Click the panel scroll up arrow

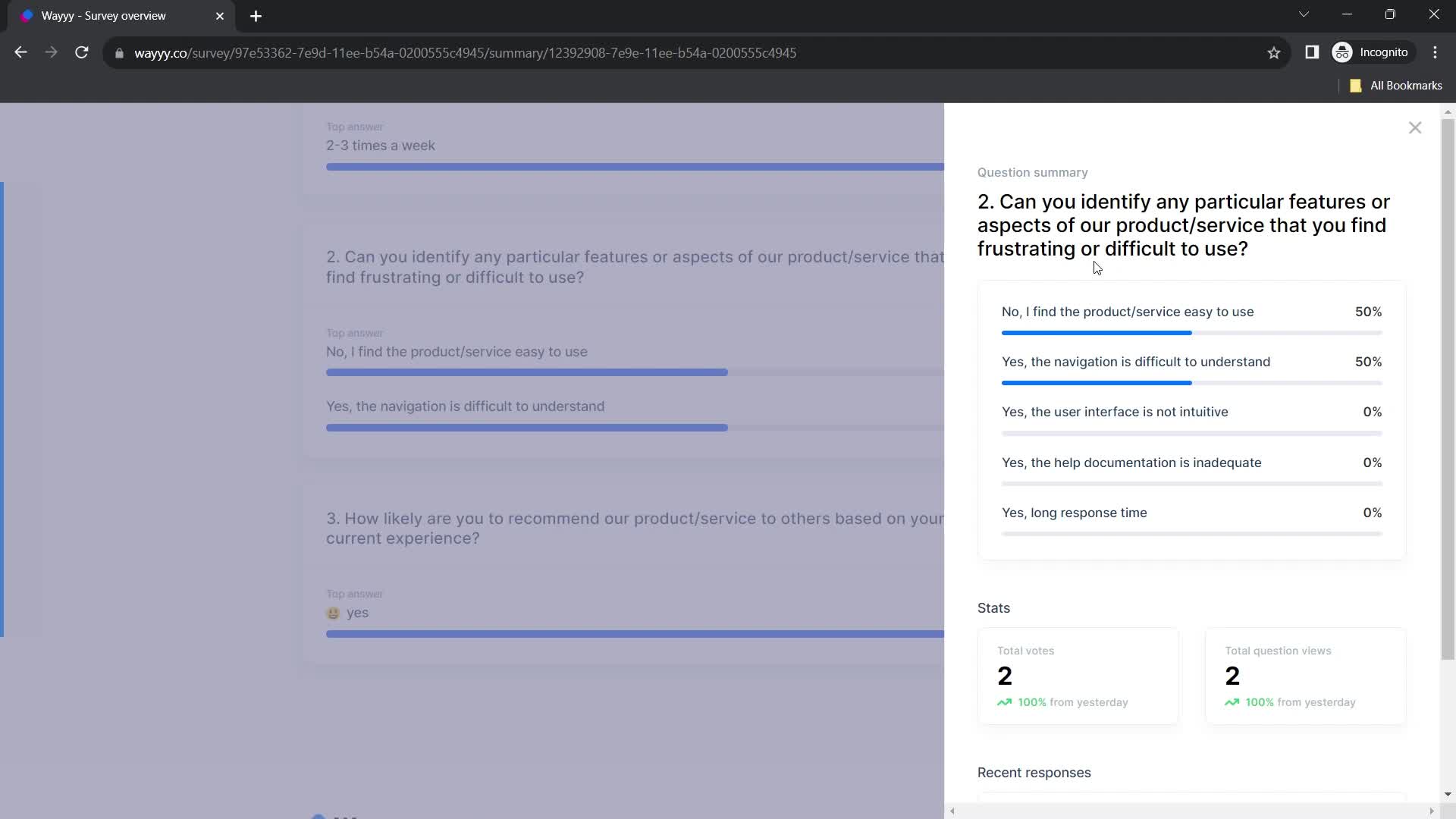tap(1448, 111)
